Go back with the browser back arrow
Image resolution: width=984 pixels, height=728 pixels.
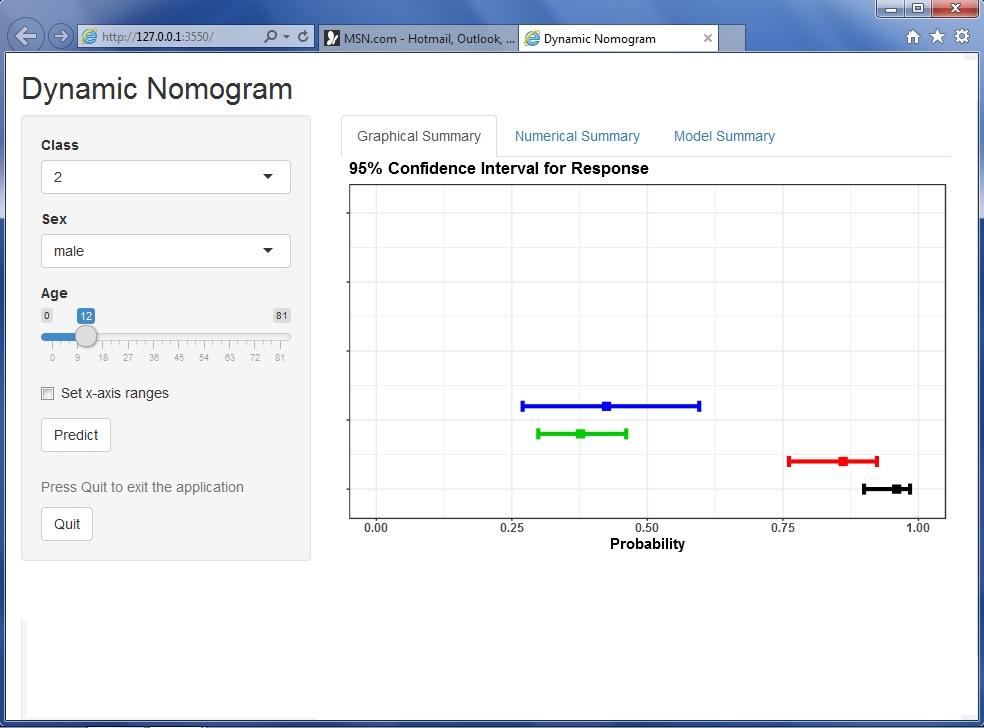[26, 36]
